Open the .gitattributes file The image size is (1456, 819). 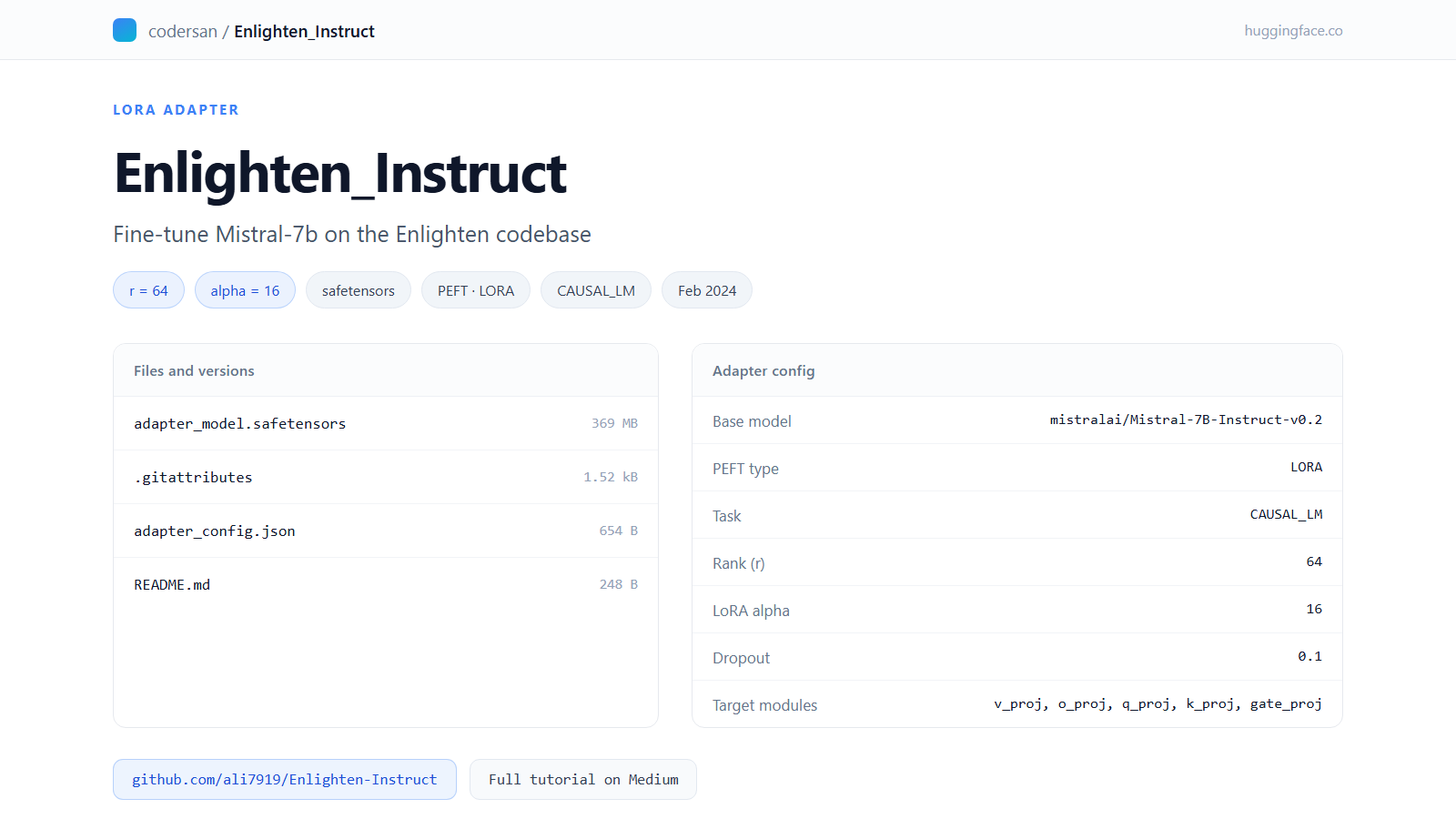coord(193,478)
